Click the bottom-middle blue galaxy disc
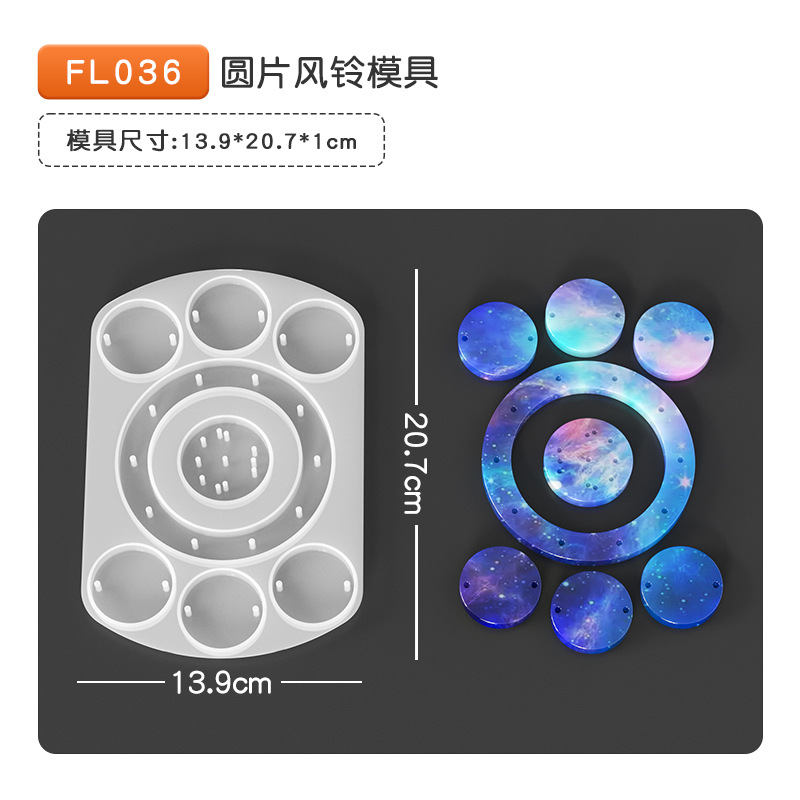Image resolution: width=800 pixels, height=800 pixels. coord(591,612)
